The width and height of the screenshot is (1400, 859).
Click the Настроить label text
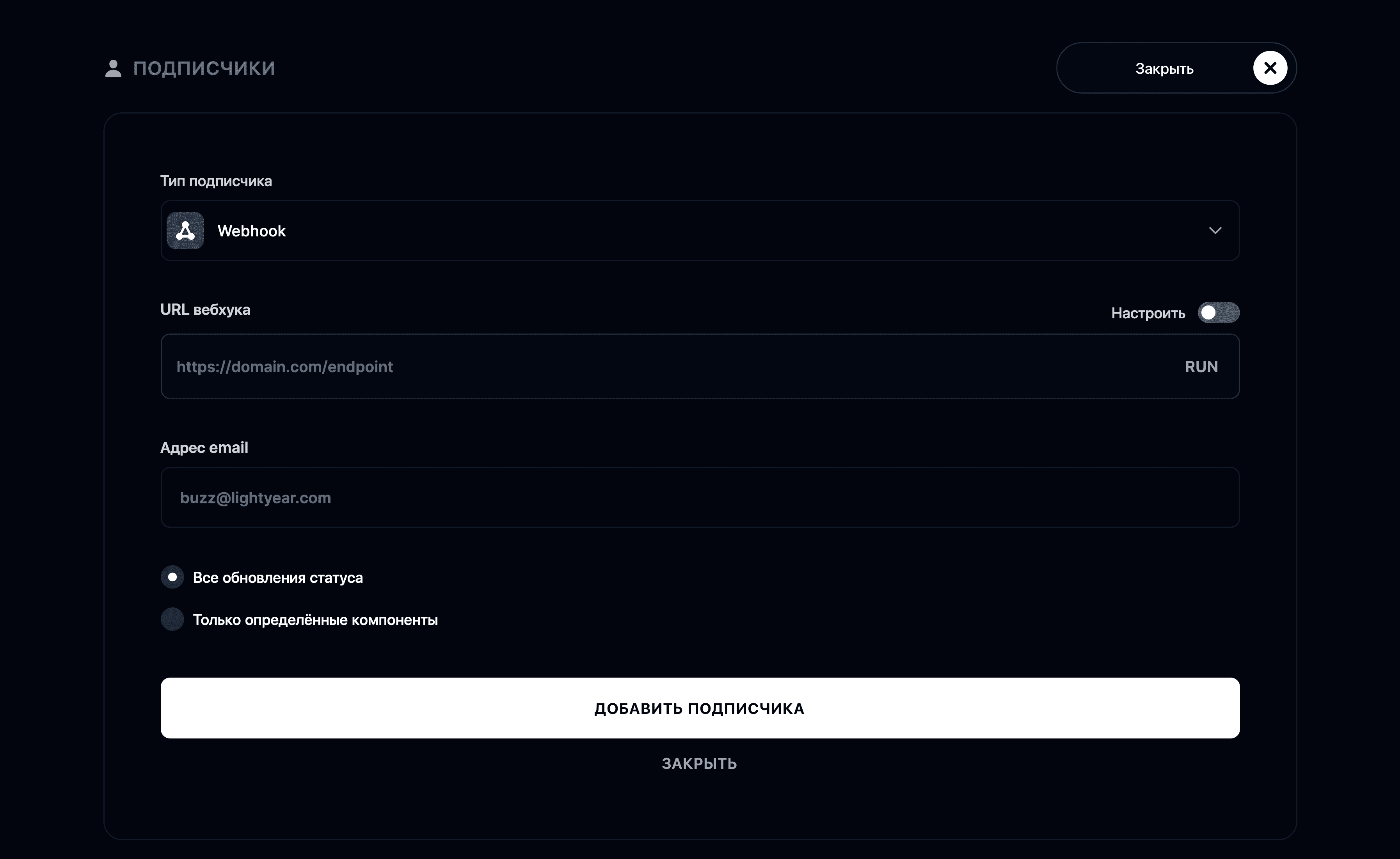coord(1148,313)
